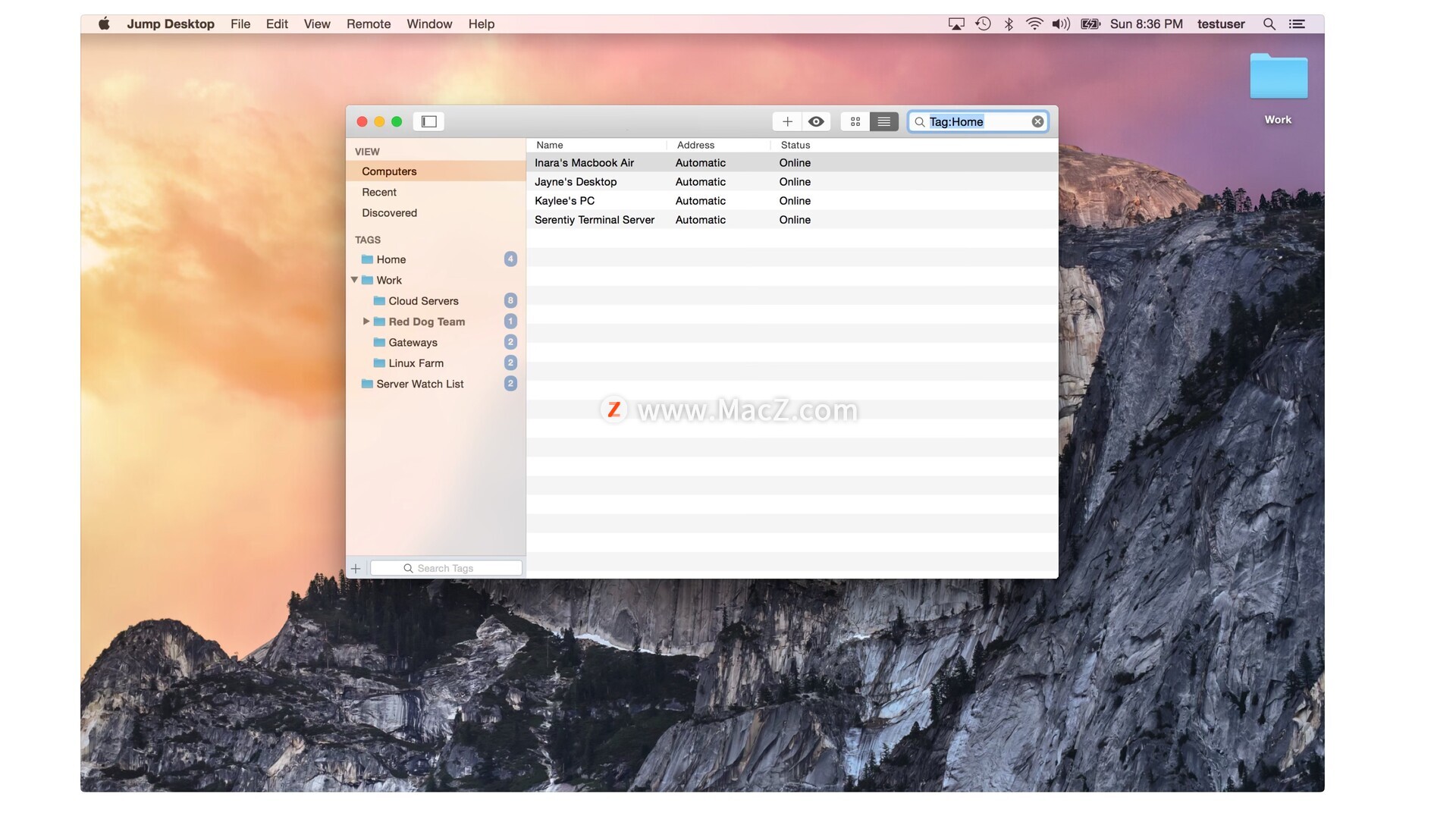Screen dimensions: 1456x819
Task: Click the Bluetooth menu bar icon
Action: tap(1009, 24)
